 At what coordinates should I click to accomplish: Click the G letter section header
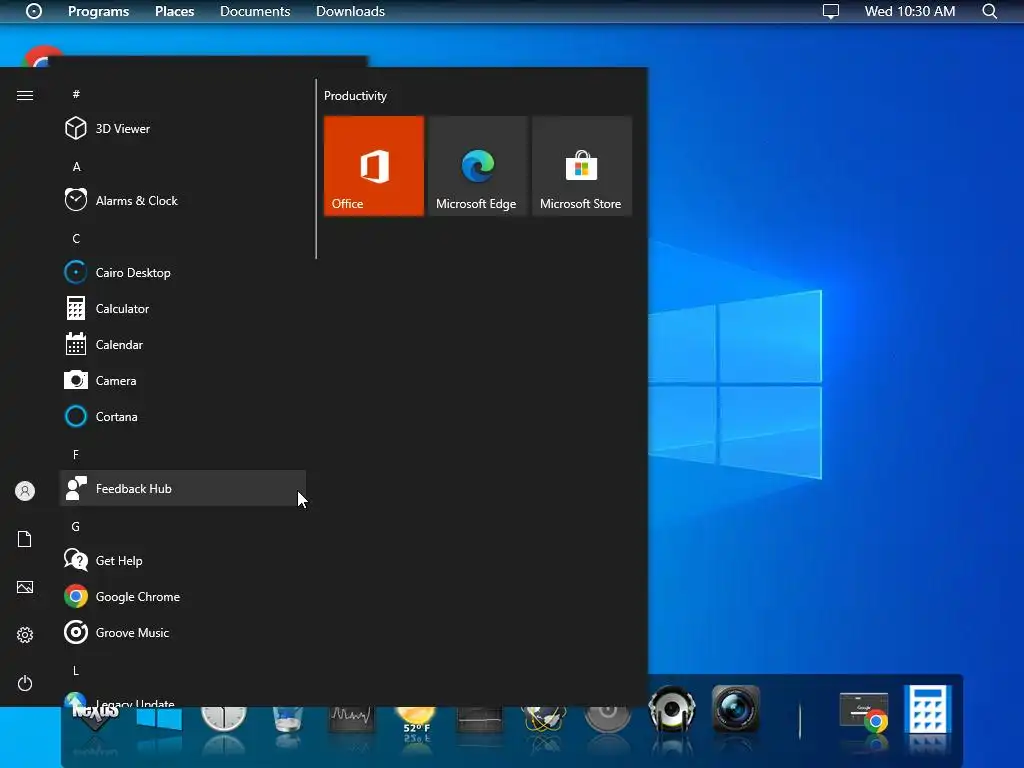[76, 526]
